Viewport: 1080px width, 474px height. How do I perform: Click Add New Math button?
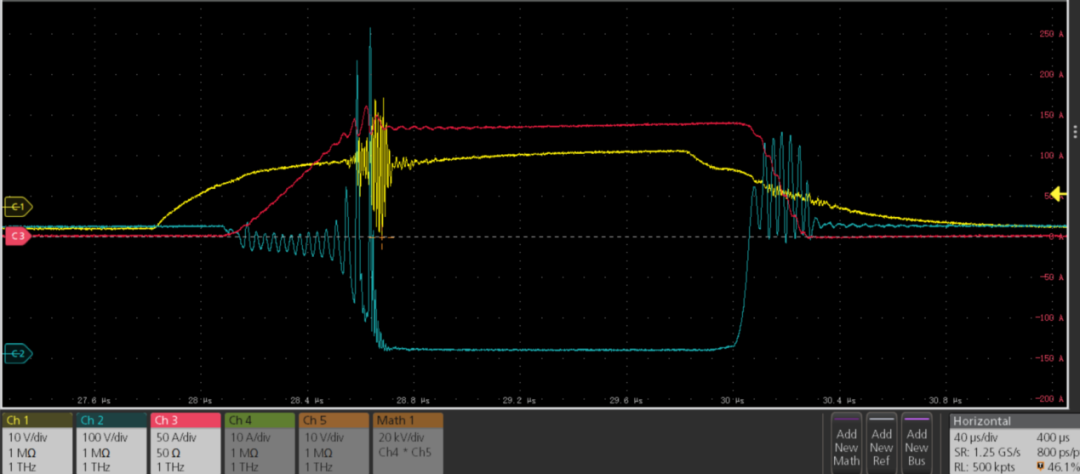click(846, 441)
